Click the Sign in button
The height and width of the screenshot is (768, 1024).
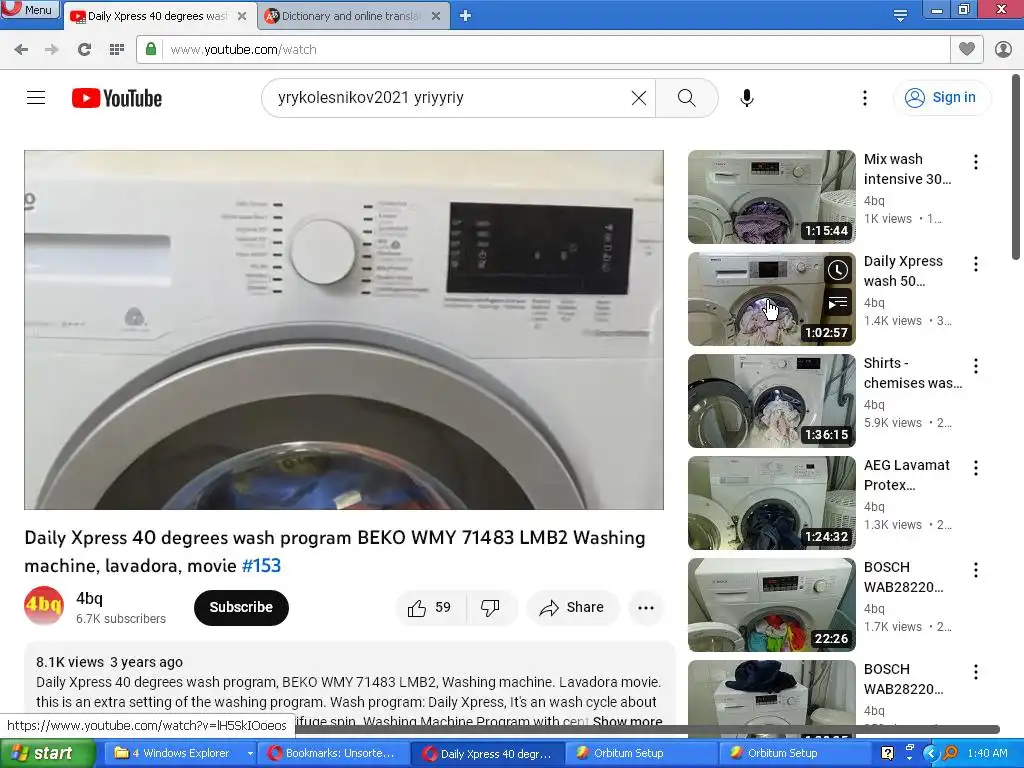(941, 97)
